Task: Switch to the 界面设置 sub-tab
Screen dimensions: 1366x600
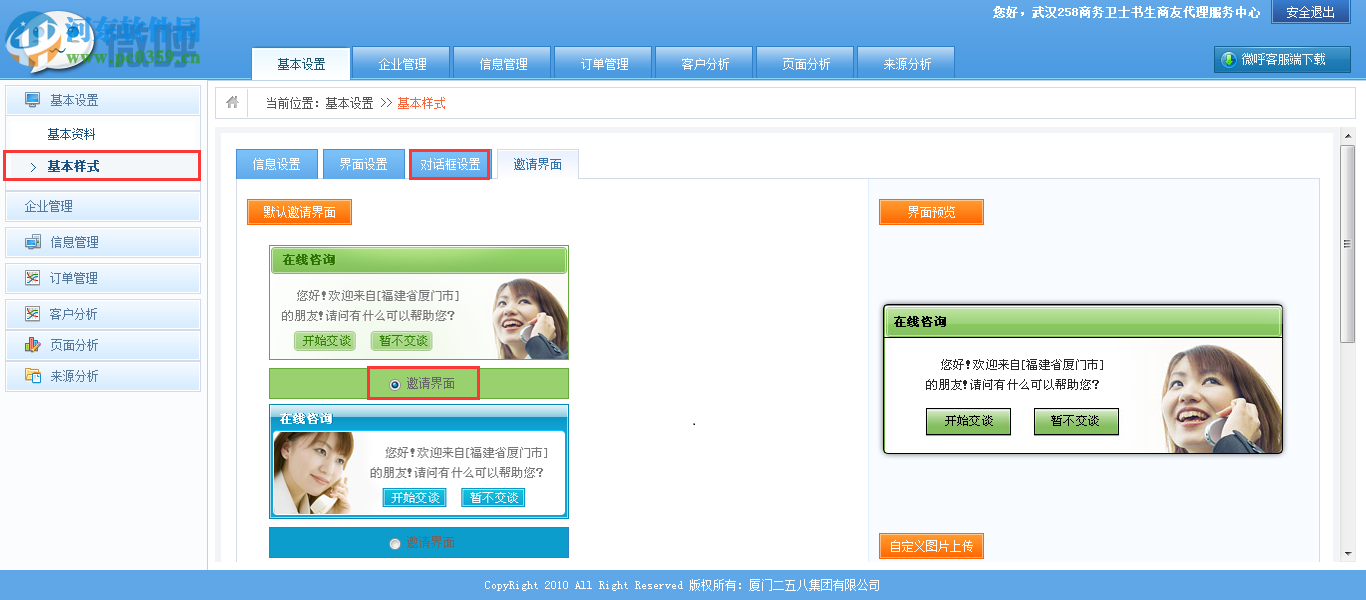Action: click(x=363, y=164)
